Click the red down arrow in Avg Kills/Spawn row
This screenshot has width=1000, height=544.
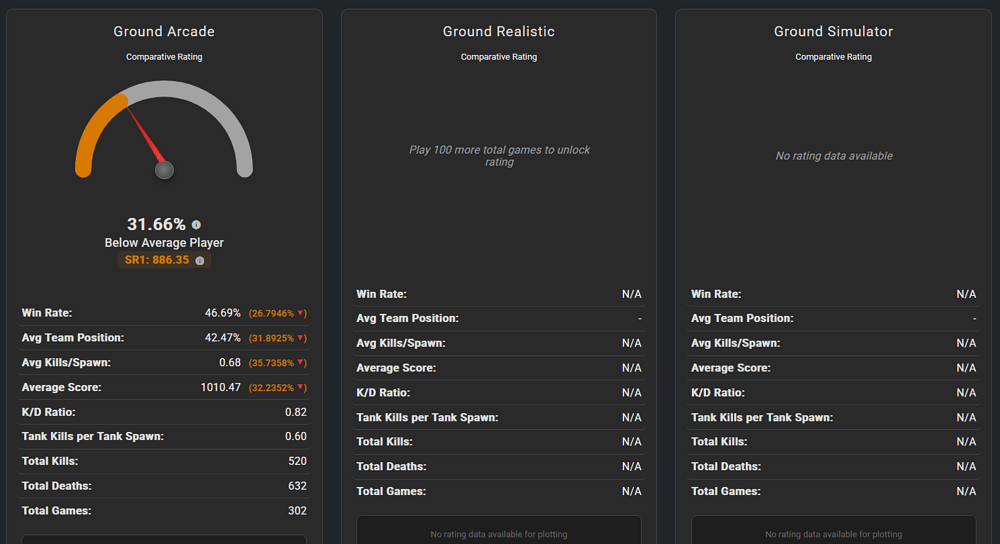point(302,363)
